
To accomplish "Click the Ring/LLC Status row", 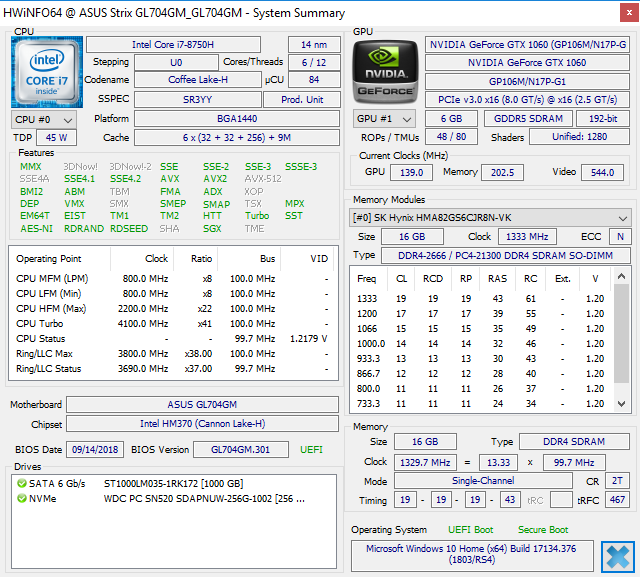I will (173, 368).
